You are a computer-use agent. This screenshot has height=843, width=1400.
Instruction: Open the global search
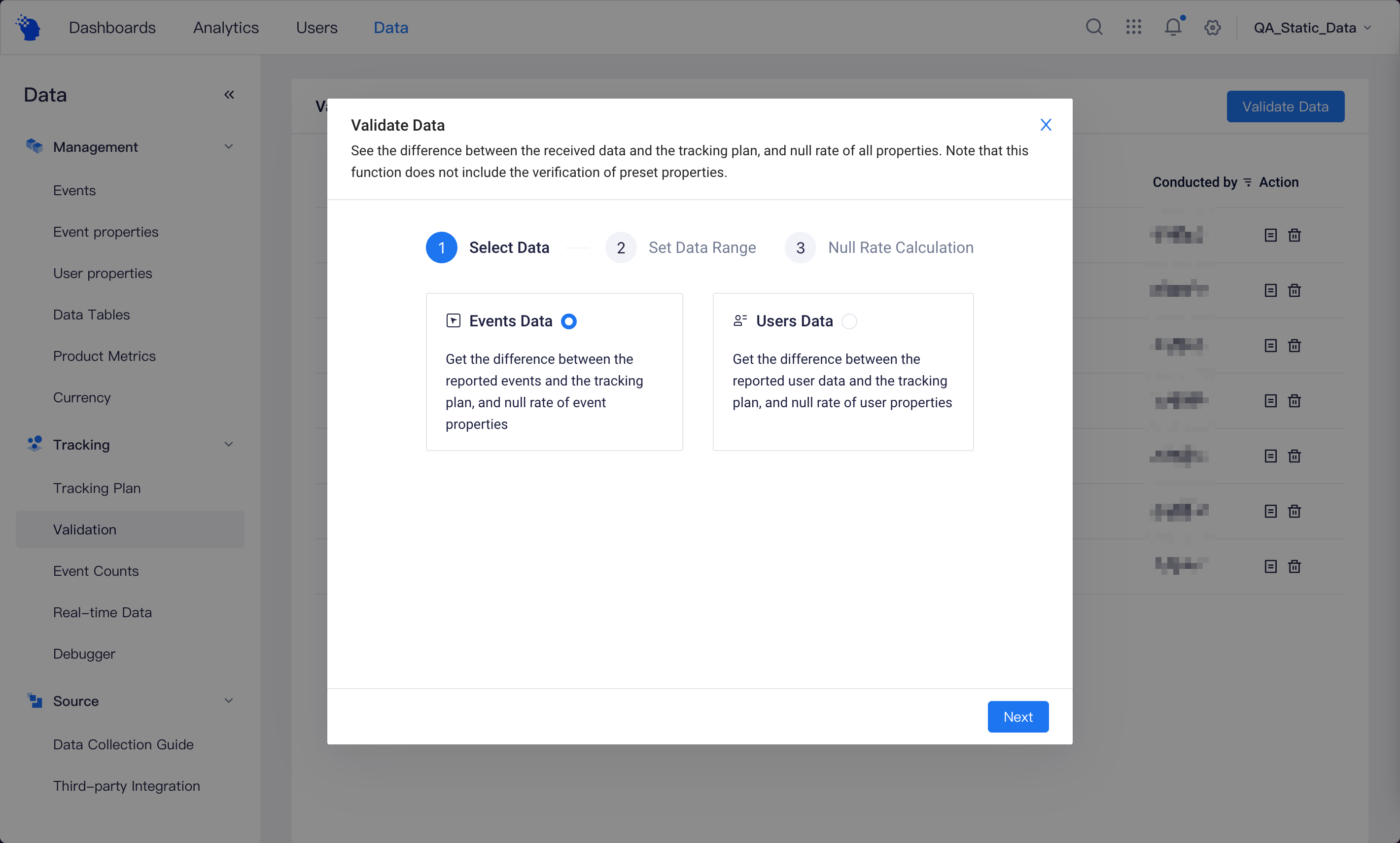point(1093,27)
